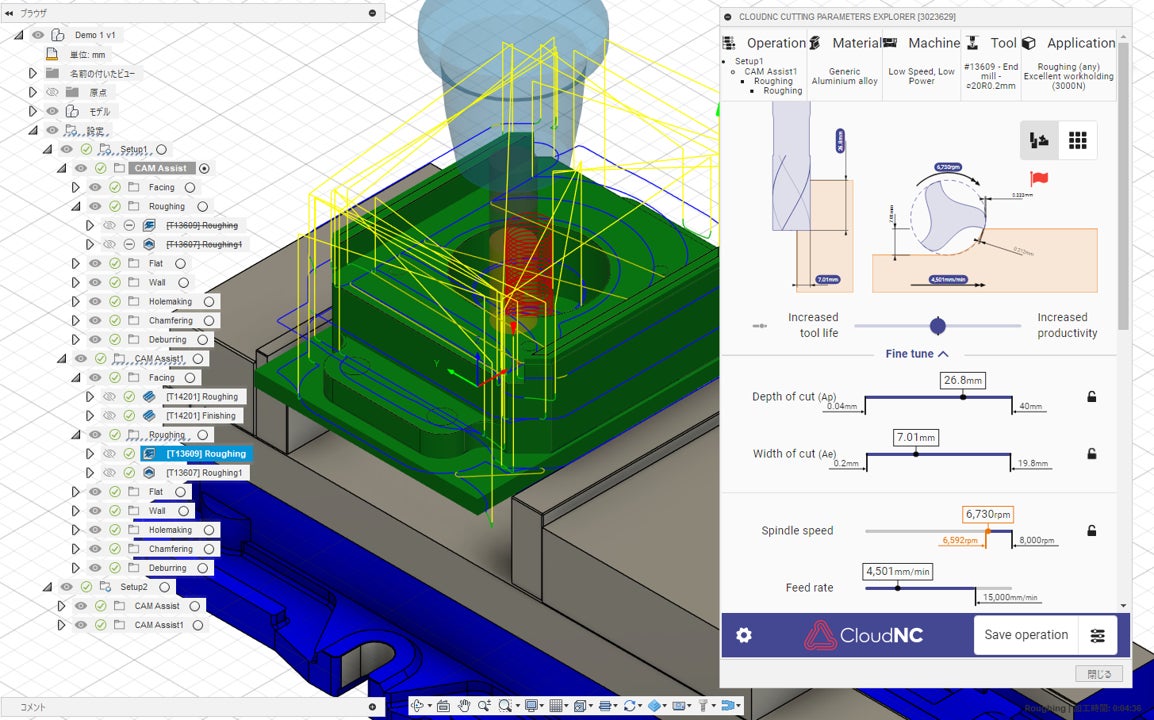Click the 閉じる button
The width and height of the screenshot is (1154, 720).
click(x=1099, y=674)
